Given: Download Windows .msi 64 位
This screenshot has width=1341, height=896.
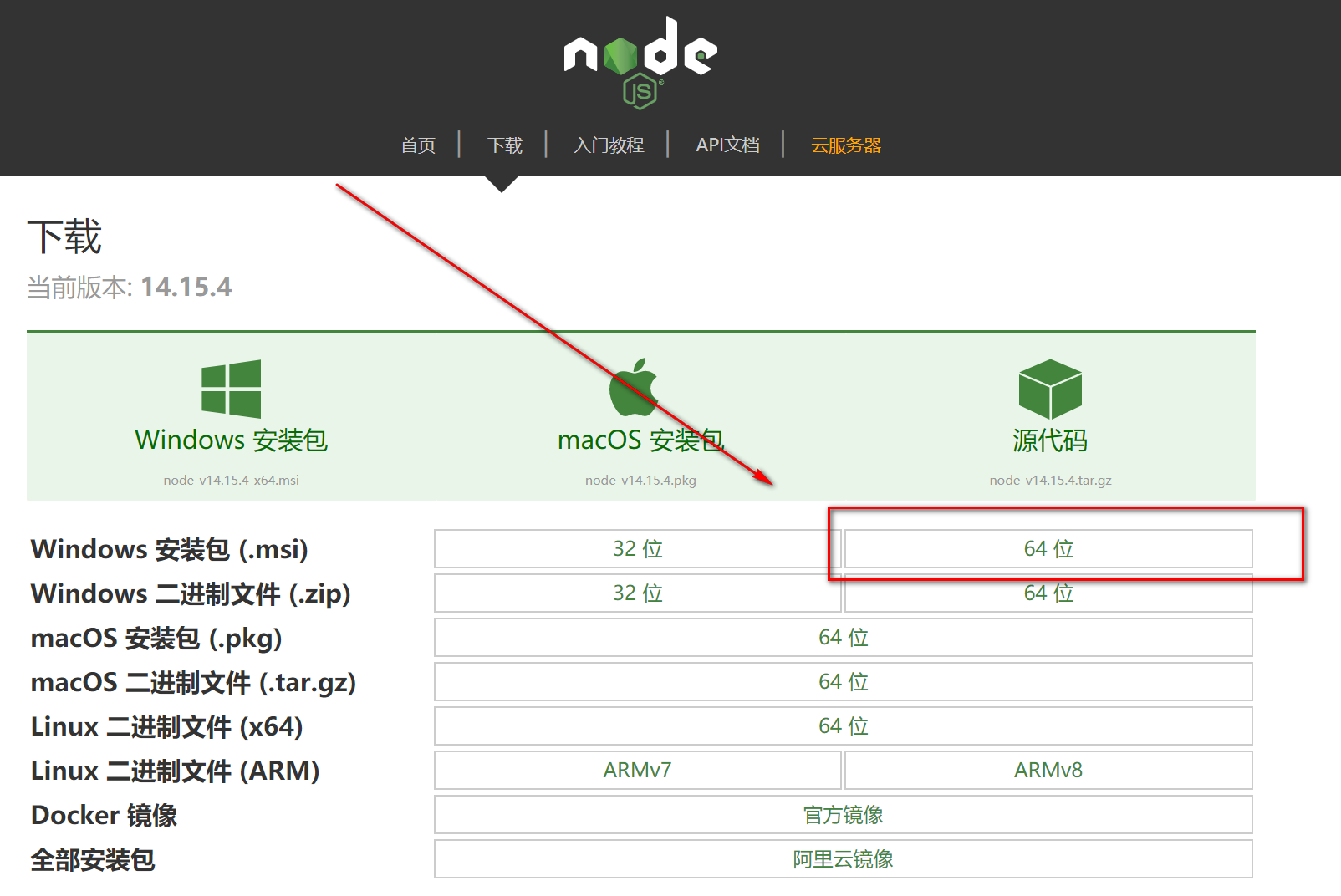Looking at the screenshot, I should point(1048,548).
